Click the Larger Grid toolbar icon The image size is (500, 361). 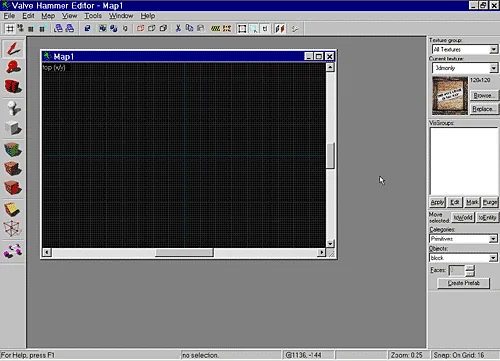(x=42, y=29)
